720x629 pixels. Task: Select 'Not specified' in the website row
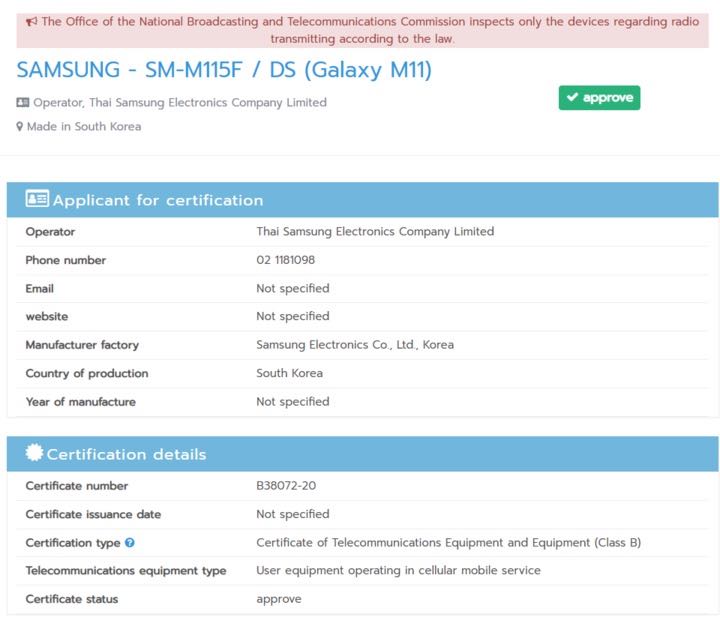(293, 316)
